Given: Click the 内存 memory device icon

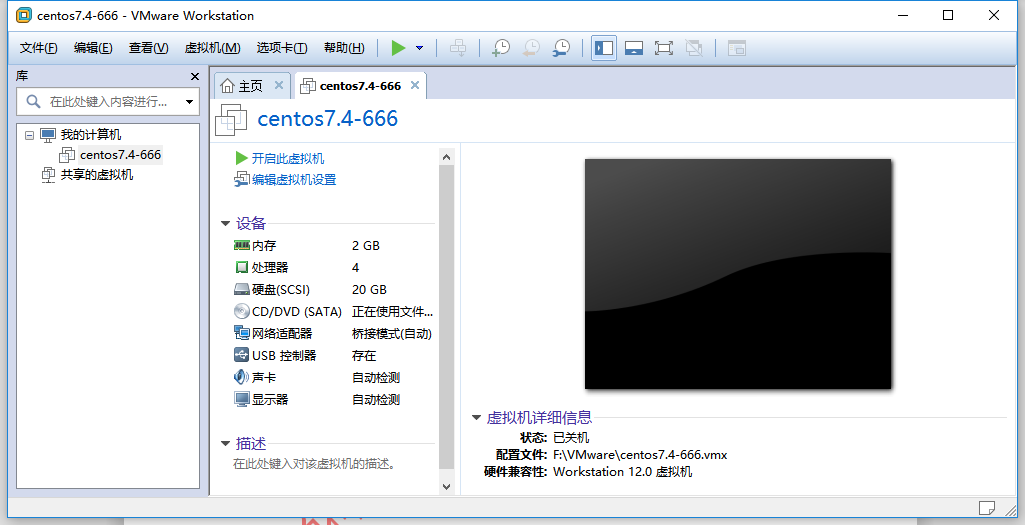Looking at the screenshot, I should [242, 245].
